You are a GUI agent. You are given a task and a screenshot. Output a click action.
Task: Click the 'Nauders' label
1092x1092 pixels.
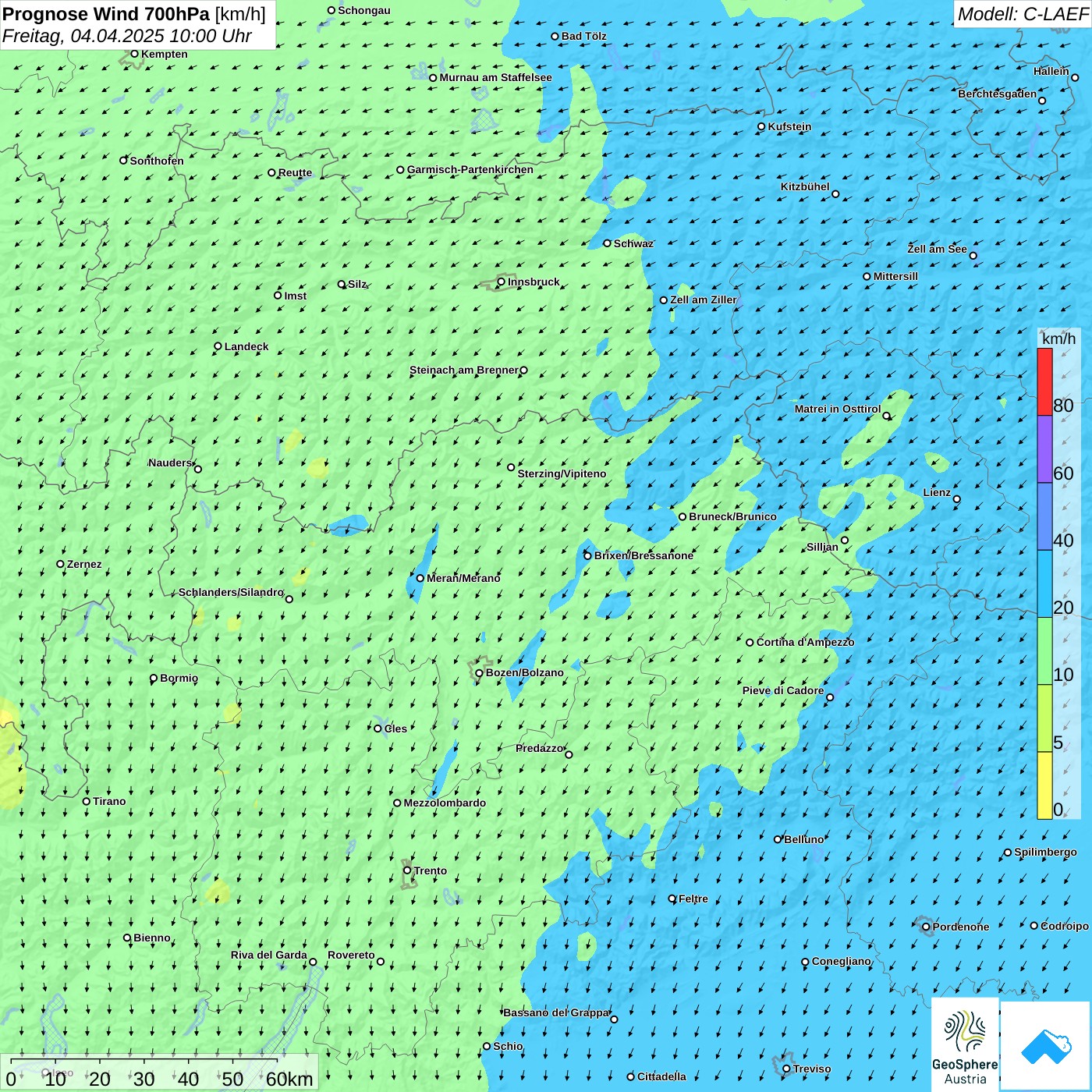(x=170, y=463)
